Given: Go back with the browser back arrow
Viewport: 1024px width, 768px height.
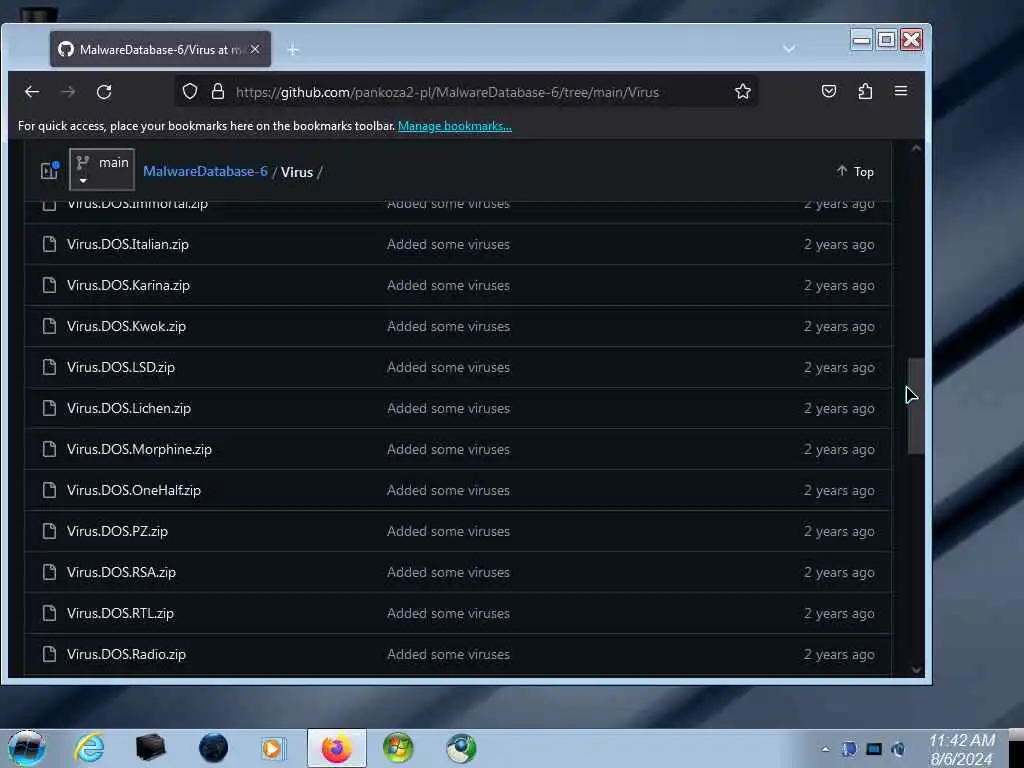Looking at the screenshot, I should click(32, 92).
